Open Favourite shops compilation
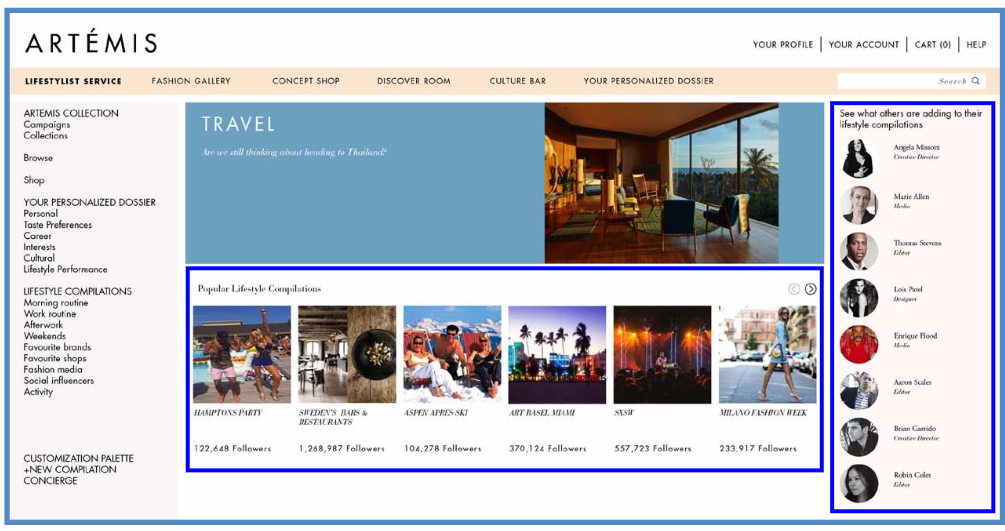1005x531 pixels. pyautogui.click(x=54, y=358)
